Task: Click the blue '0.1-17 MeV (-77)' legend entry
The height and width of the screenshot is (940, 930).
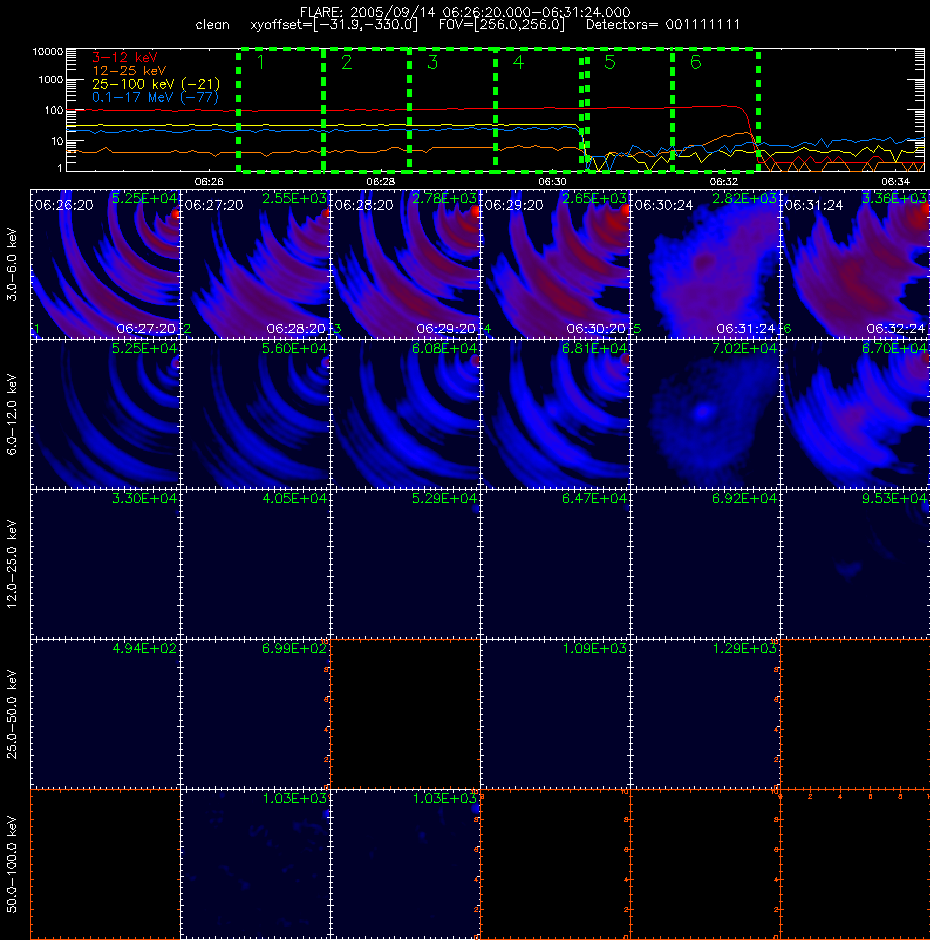Action: [155, 97]
